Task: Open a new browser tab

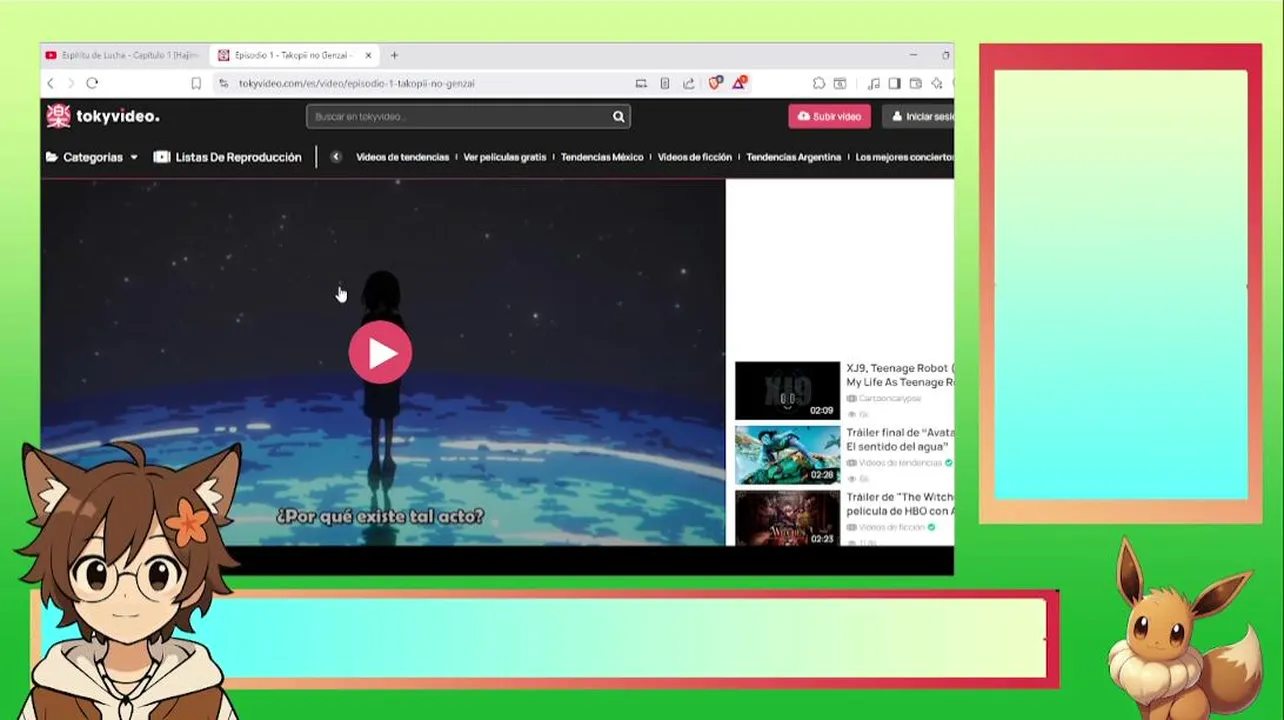Action: 394,55
